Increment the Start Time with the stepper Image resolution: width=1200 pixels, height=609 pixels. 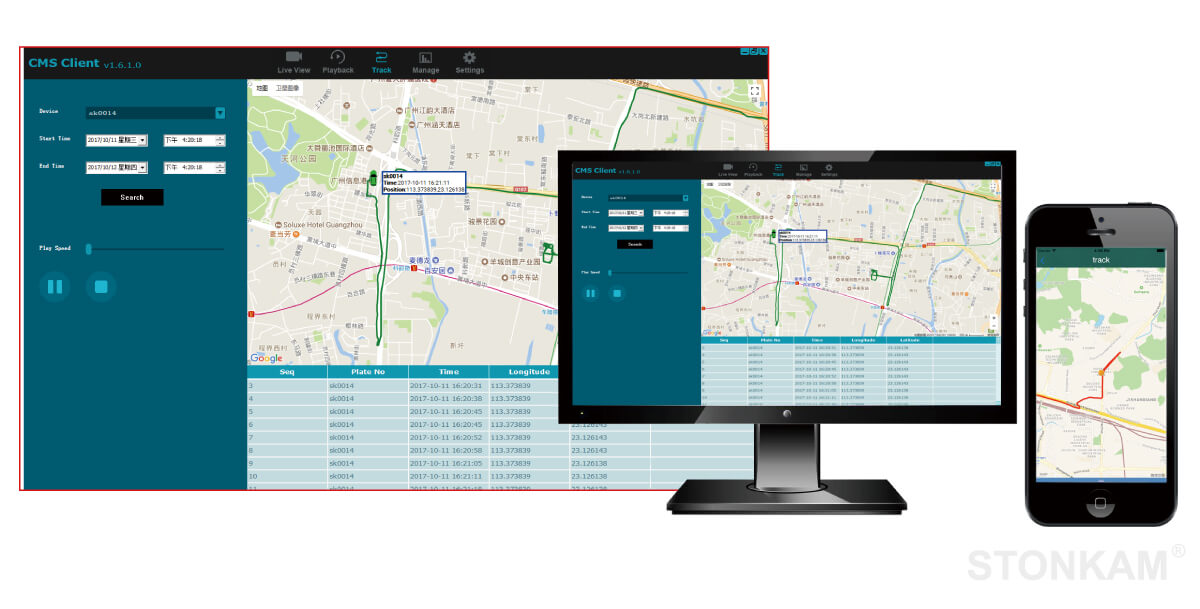220,140
